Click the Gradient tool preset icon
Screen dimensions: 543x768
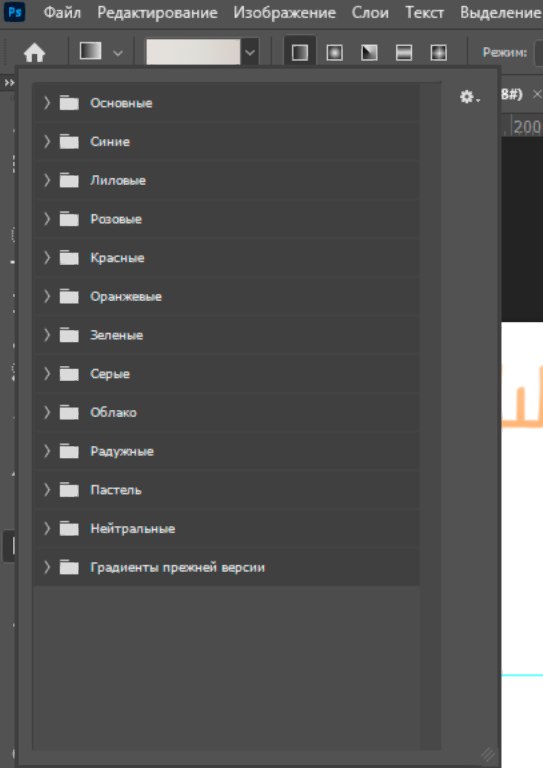point(91,51)
